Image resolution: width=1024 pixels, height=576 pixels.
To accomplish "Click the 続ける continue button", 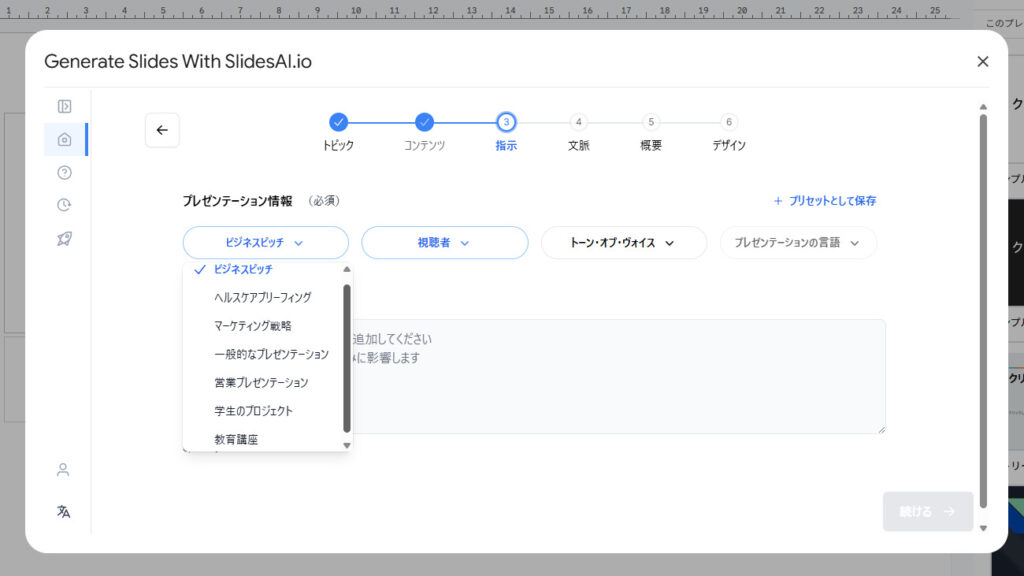I will pyautogui.click(x=928, y=511).
